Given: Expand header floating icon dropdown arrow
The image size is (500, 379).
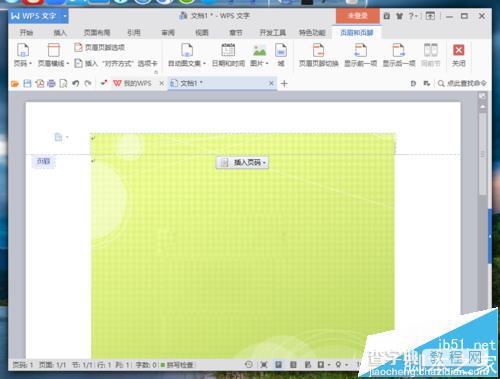Looking at the screenshot, I should coord(67,137).
